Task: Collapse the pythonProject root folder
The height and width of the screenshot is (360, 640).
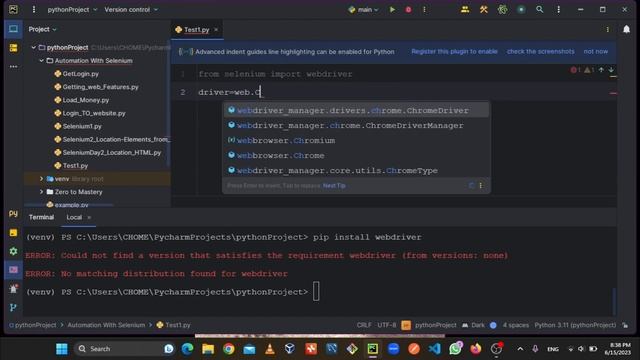Action: [x=33, y=47]
